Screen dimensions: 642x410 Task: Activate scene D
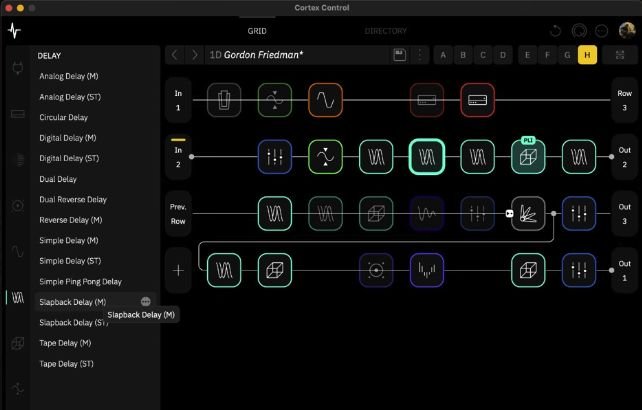click(503, 55)
